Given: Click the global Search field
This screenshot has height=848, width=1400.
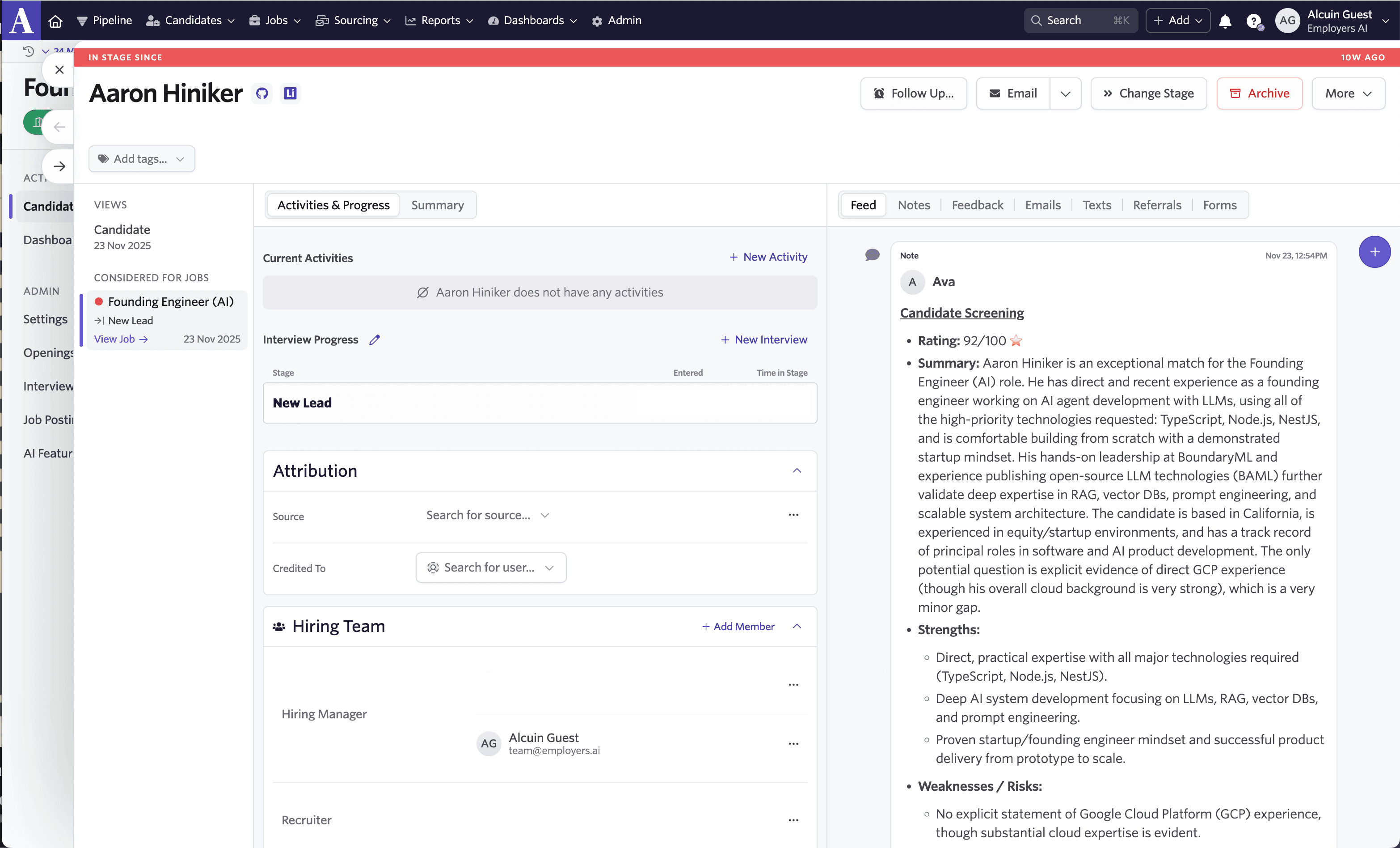Looking at the screenshot, I should 1080,21.
